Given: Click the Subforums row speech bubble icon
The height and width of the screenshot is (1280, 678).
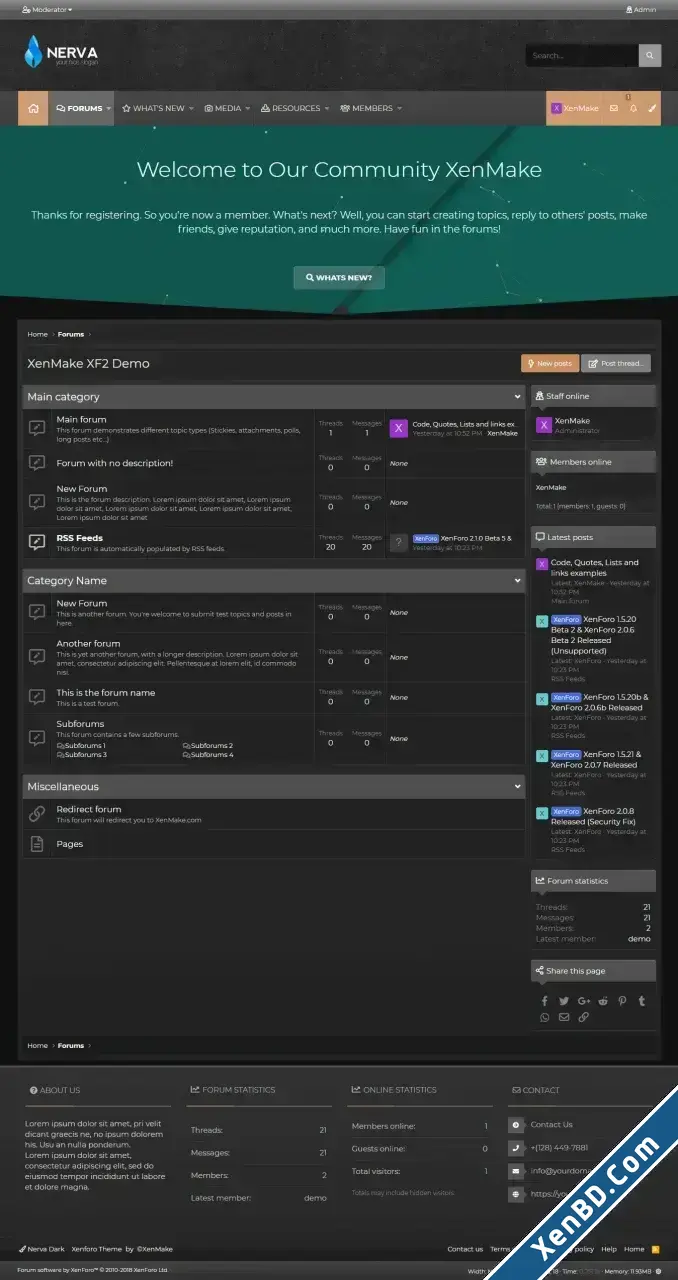Looking at the screenshot, I should (37, 738).
